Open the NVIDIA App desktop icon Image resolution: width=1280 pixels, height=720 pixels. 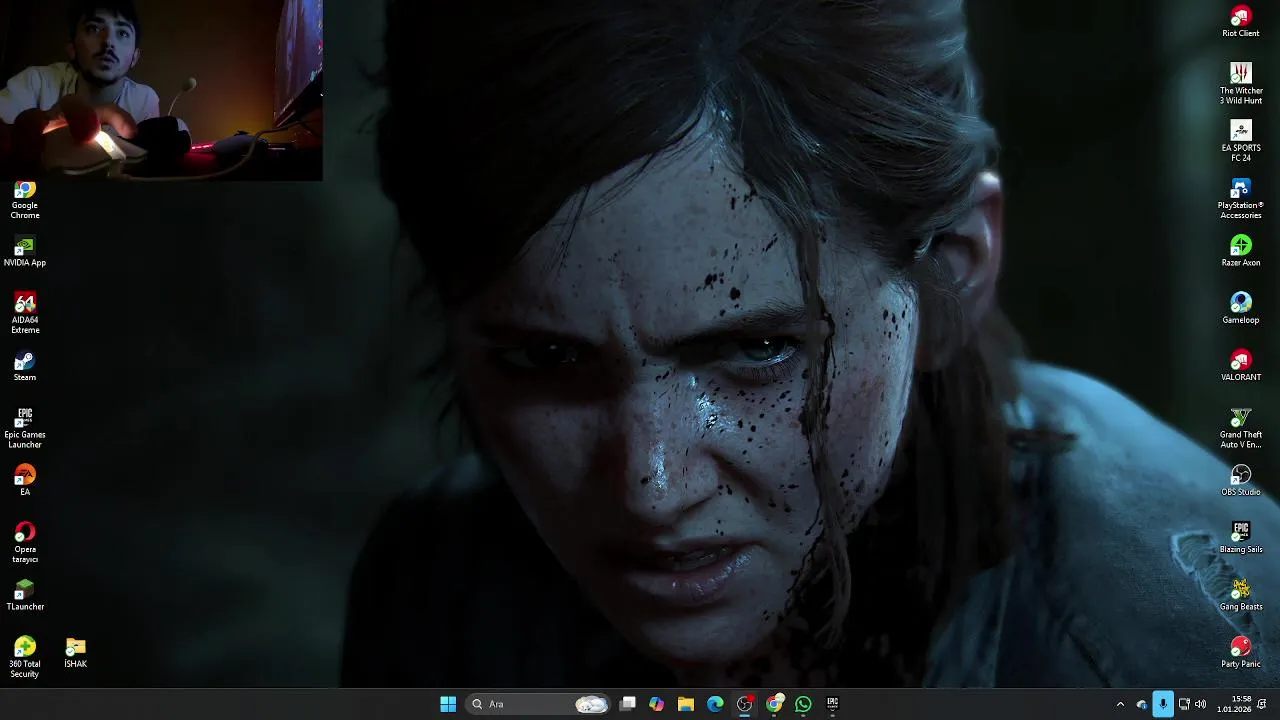point(25,252)
